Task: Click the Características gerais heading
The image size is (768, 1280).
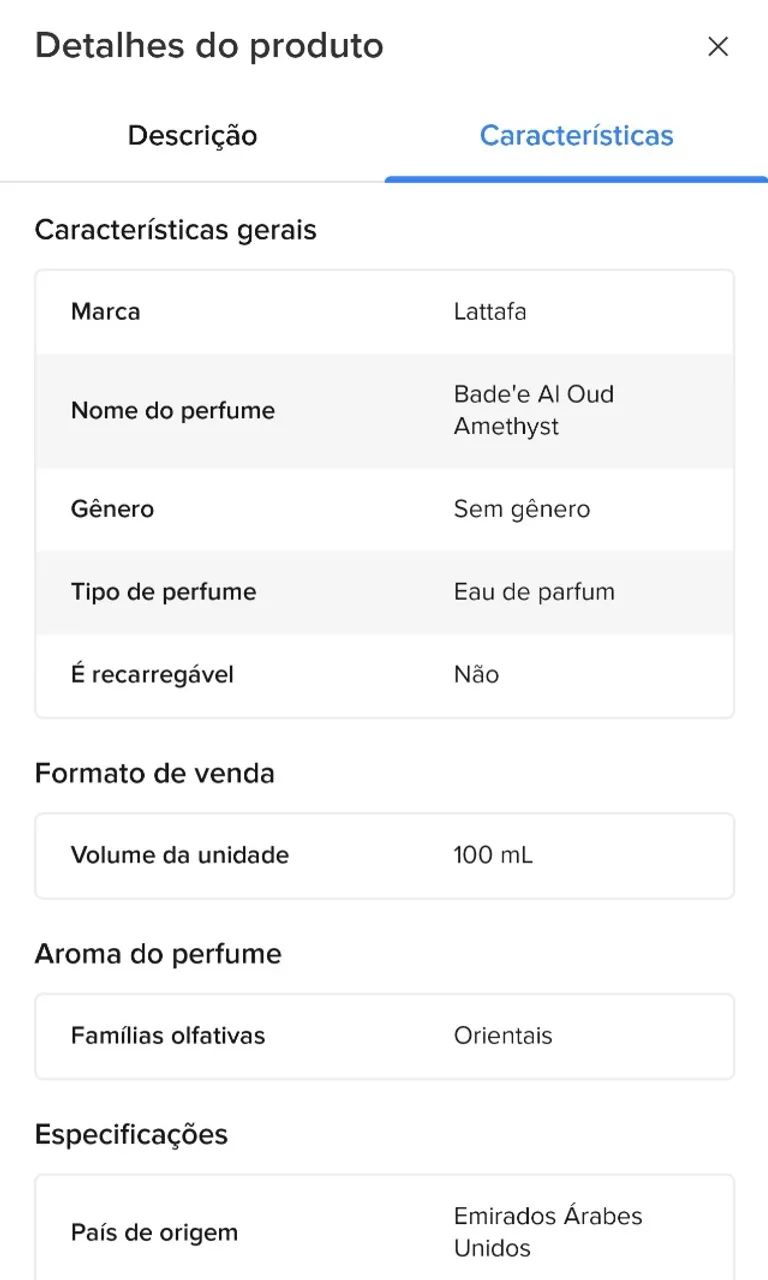Action: (x=175, y=229)
